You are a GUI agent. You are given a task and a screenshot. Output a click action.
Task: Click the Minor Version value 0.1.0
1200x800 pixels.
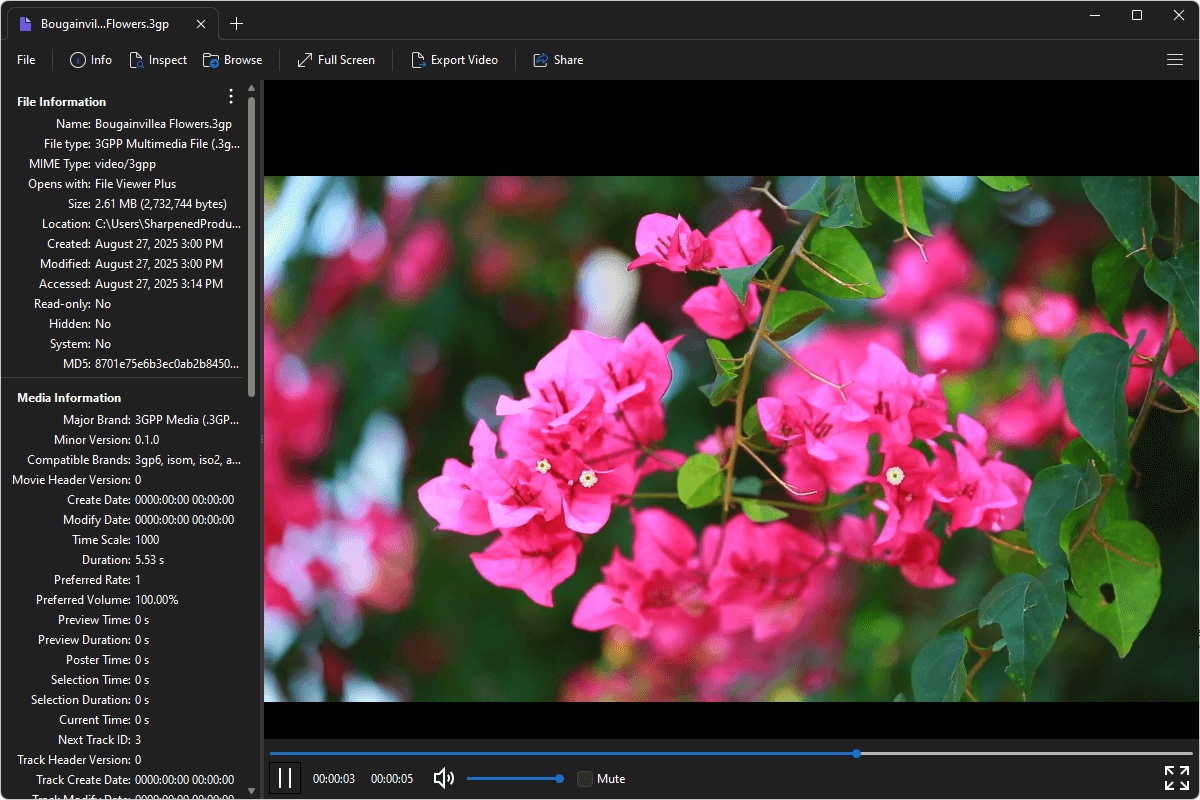147,440
